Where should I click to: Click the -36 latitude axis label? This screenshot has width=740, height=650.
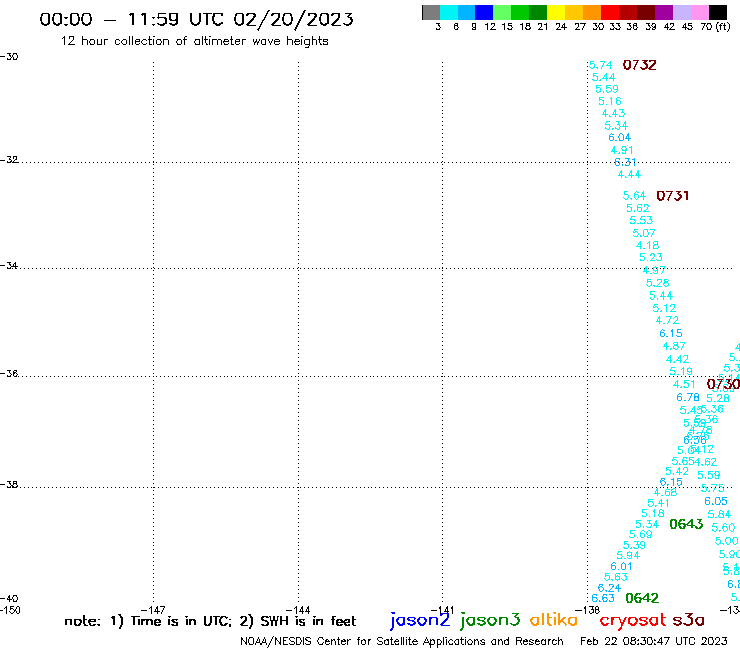pyautogui.click(x=9, y=373)
